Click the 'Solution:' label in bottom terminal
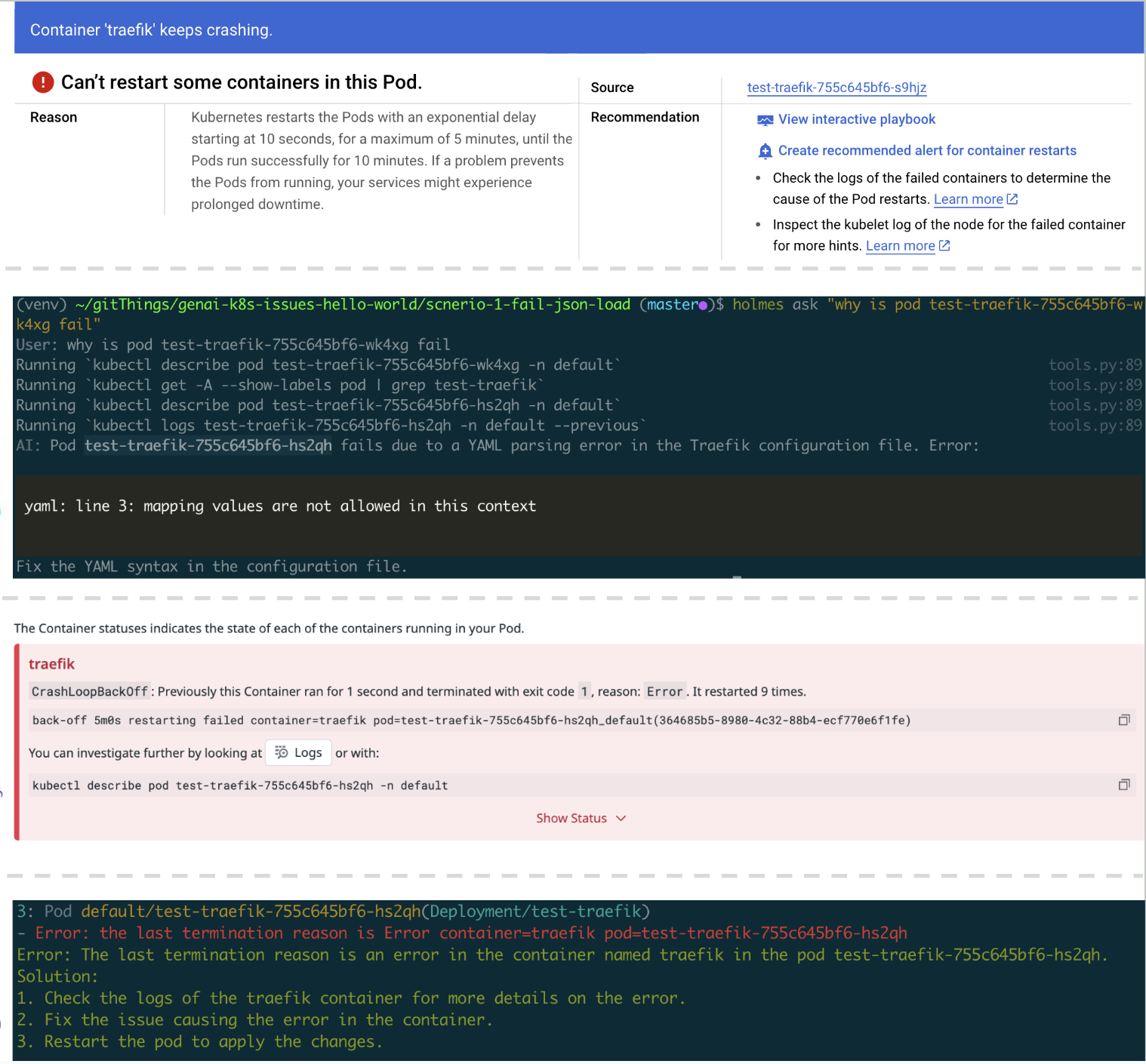This screenshot has height=1064, width=1146. 57,976
